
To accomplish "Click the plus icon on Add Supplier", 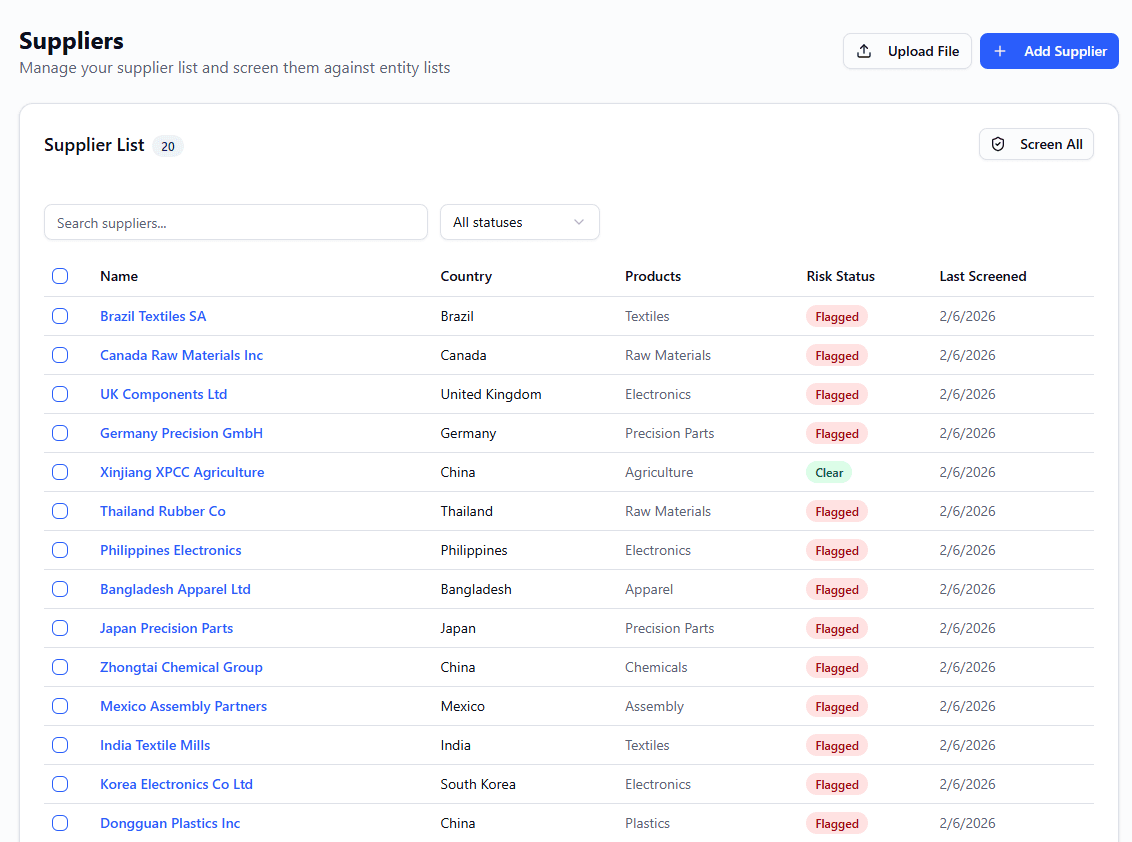I will click(1000, 50).
